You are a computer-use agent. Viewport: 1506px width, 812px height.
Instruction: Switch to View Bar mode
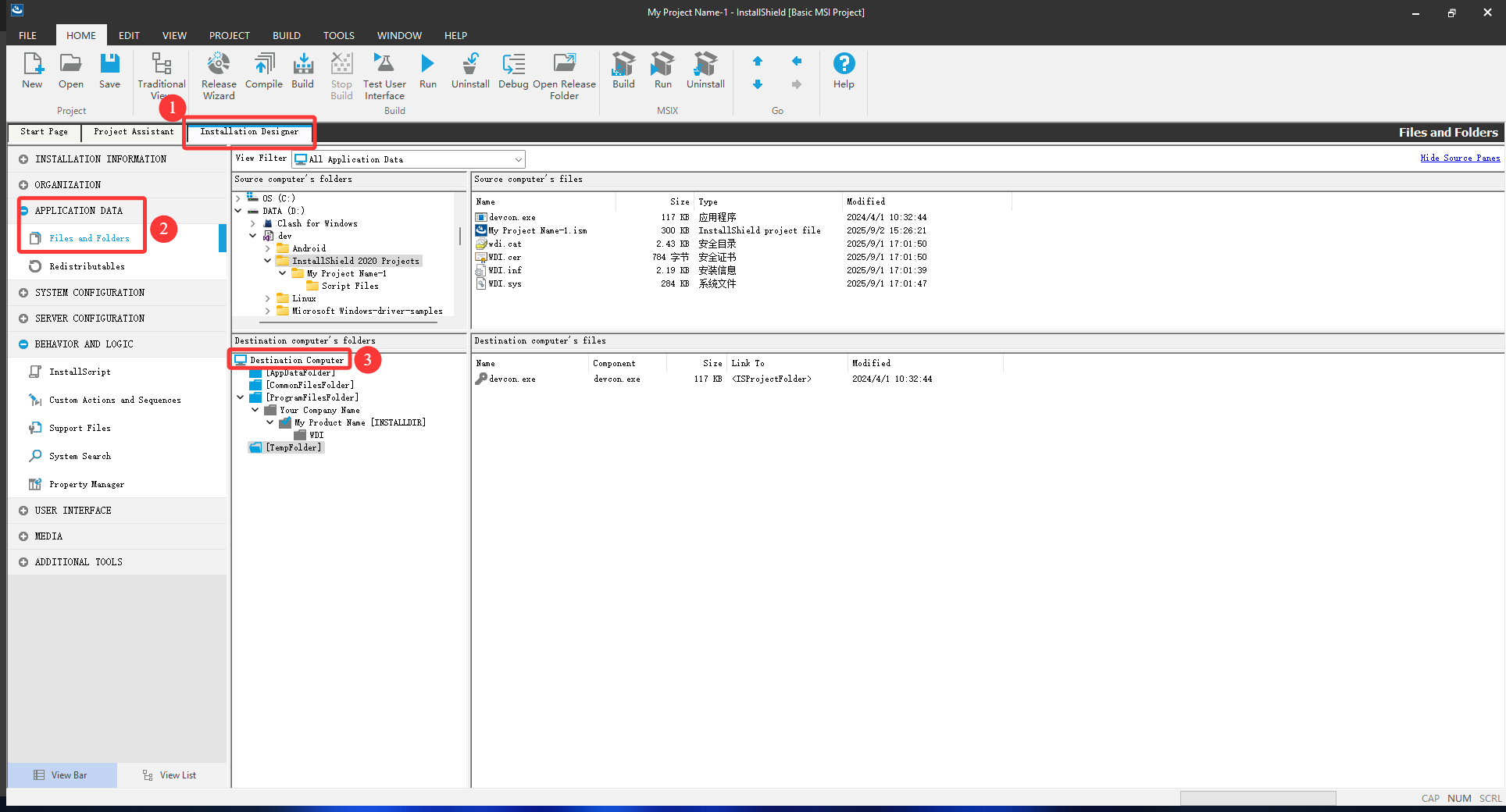click(62, 775)
